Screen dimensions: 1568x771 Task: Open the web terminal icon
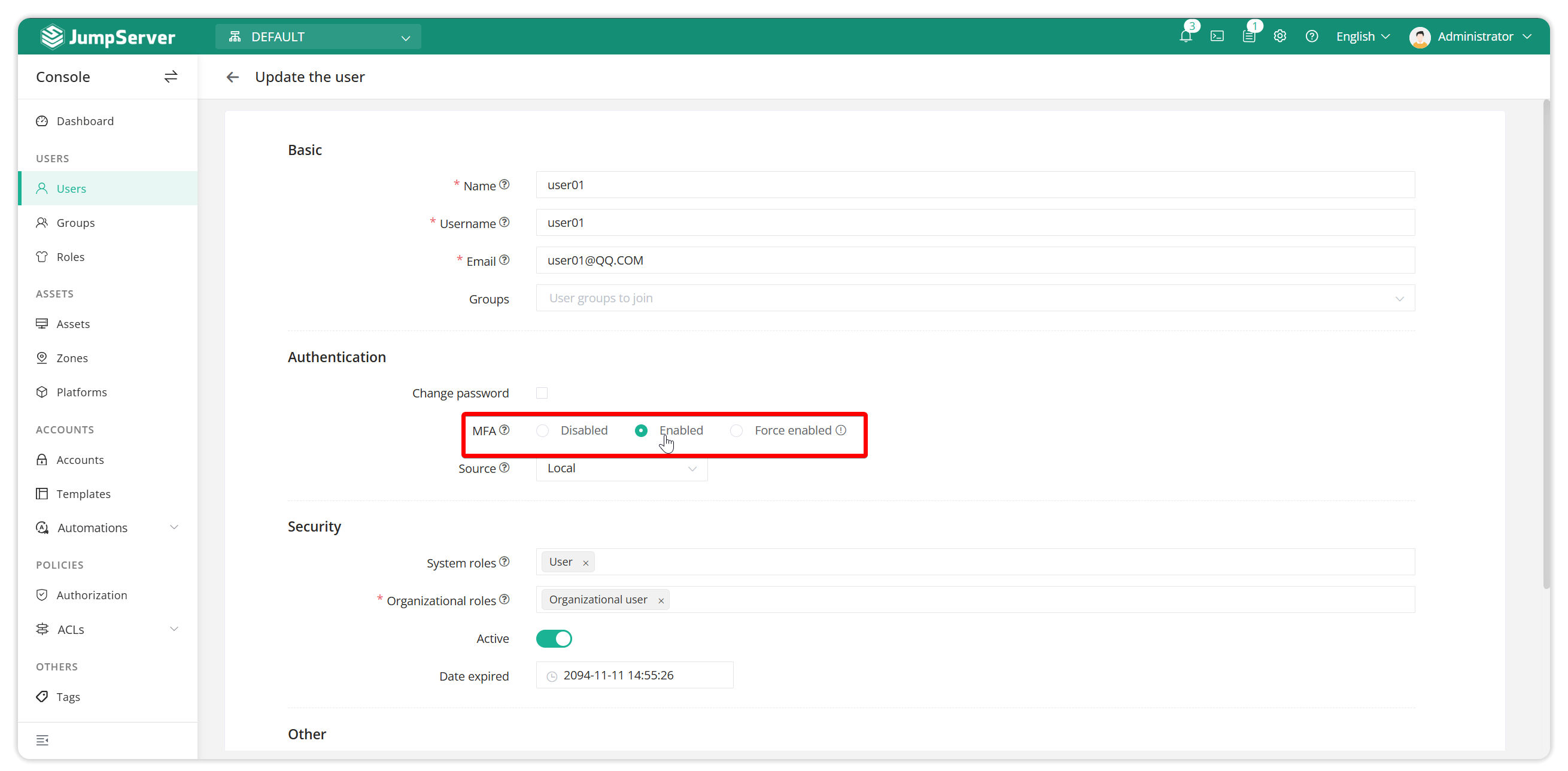[1217, 37]
